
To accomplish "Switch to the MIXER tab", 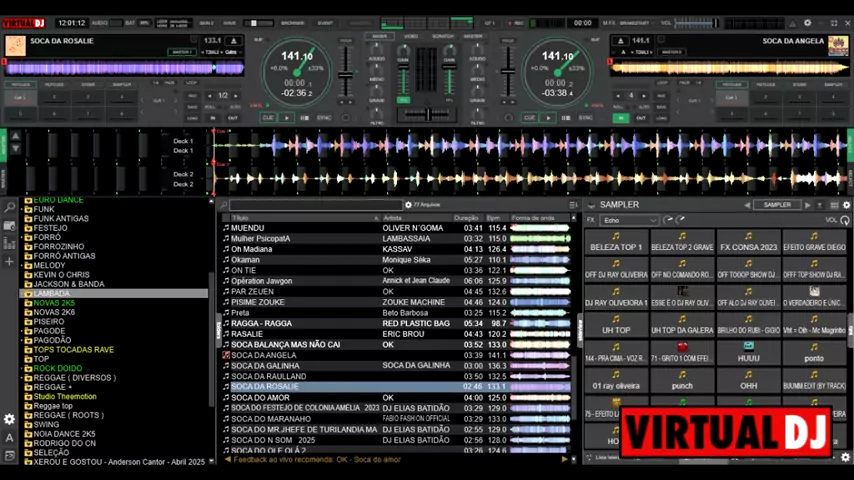I will click(380, 36).
